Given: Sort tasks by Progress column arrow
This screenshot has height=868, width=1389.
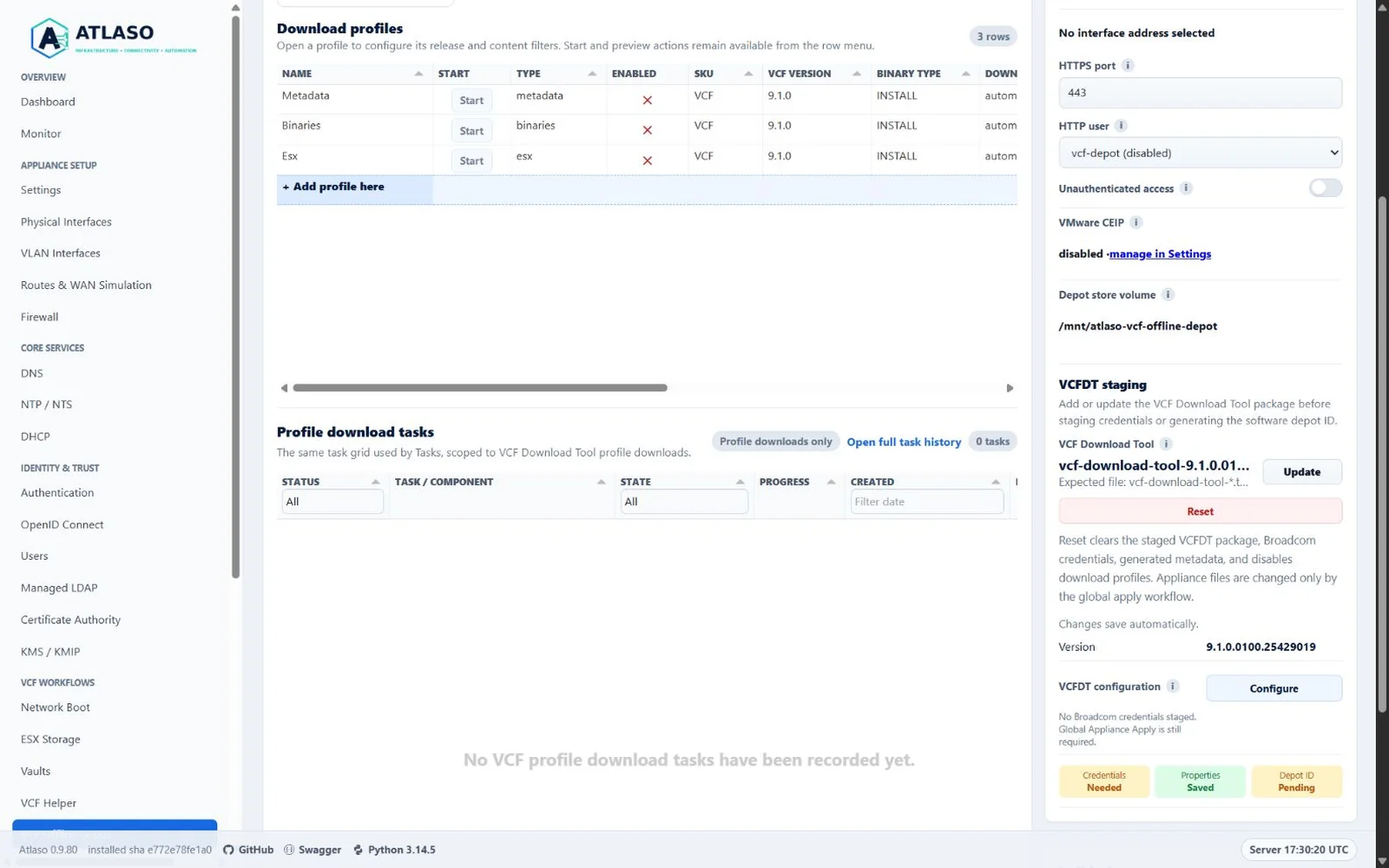Looking at the screenshot, I should [x=831, y=482].
